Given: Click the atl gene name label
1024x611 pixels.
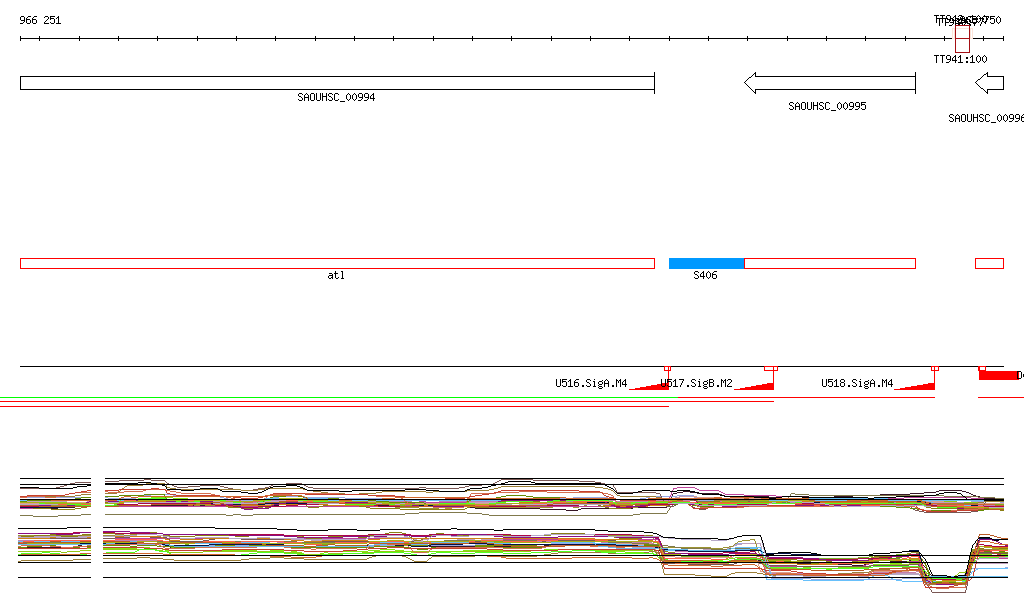Looking at the screenshot, I should tap(336, 275).
